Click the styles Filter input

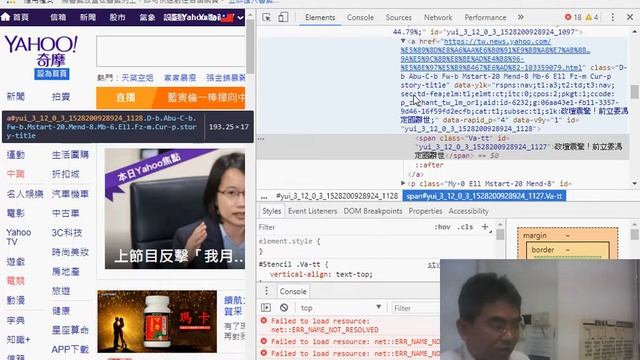pos(343,227)
